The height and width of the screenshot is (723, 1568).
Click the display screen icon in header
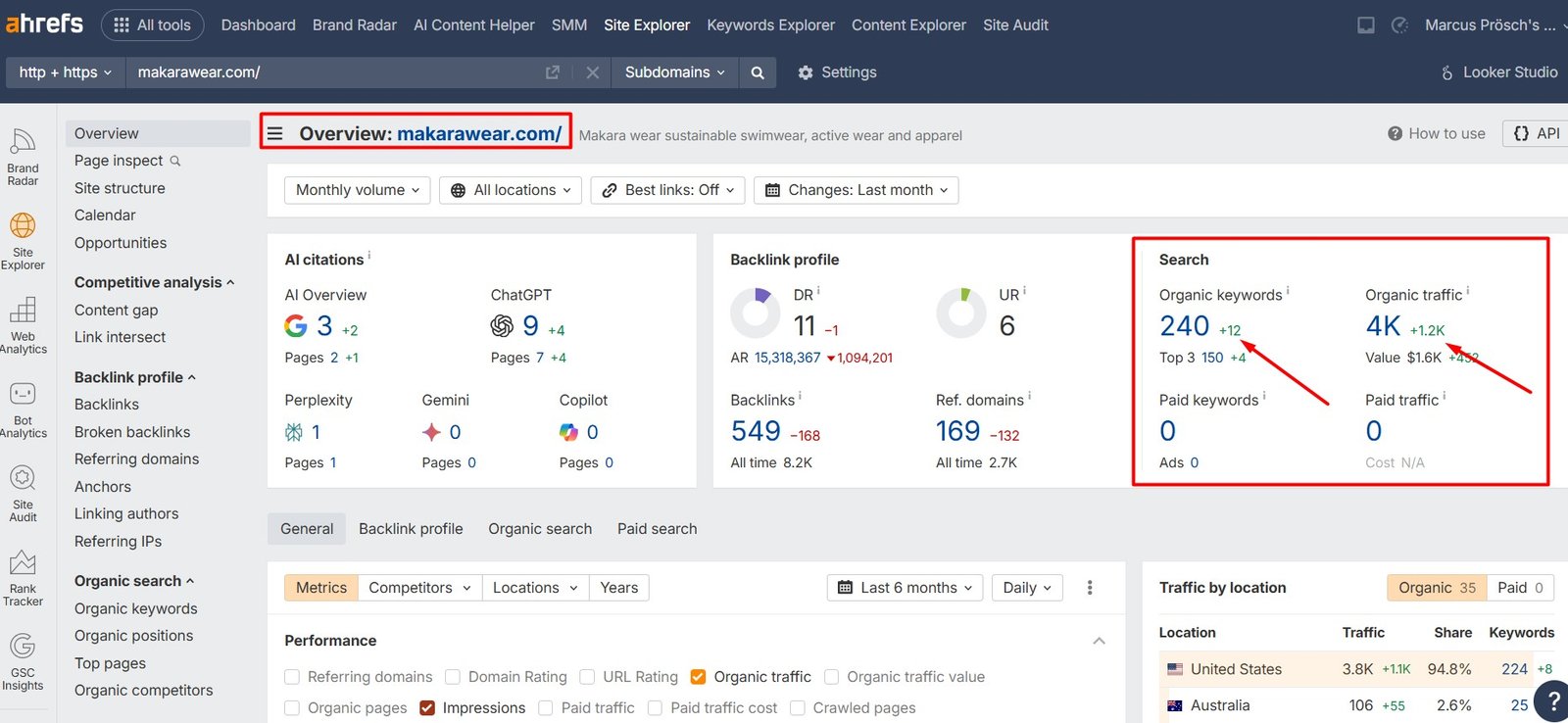pos(1365,25)
